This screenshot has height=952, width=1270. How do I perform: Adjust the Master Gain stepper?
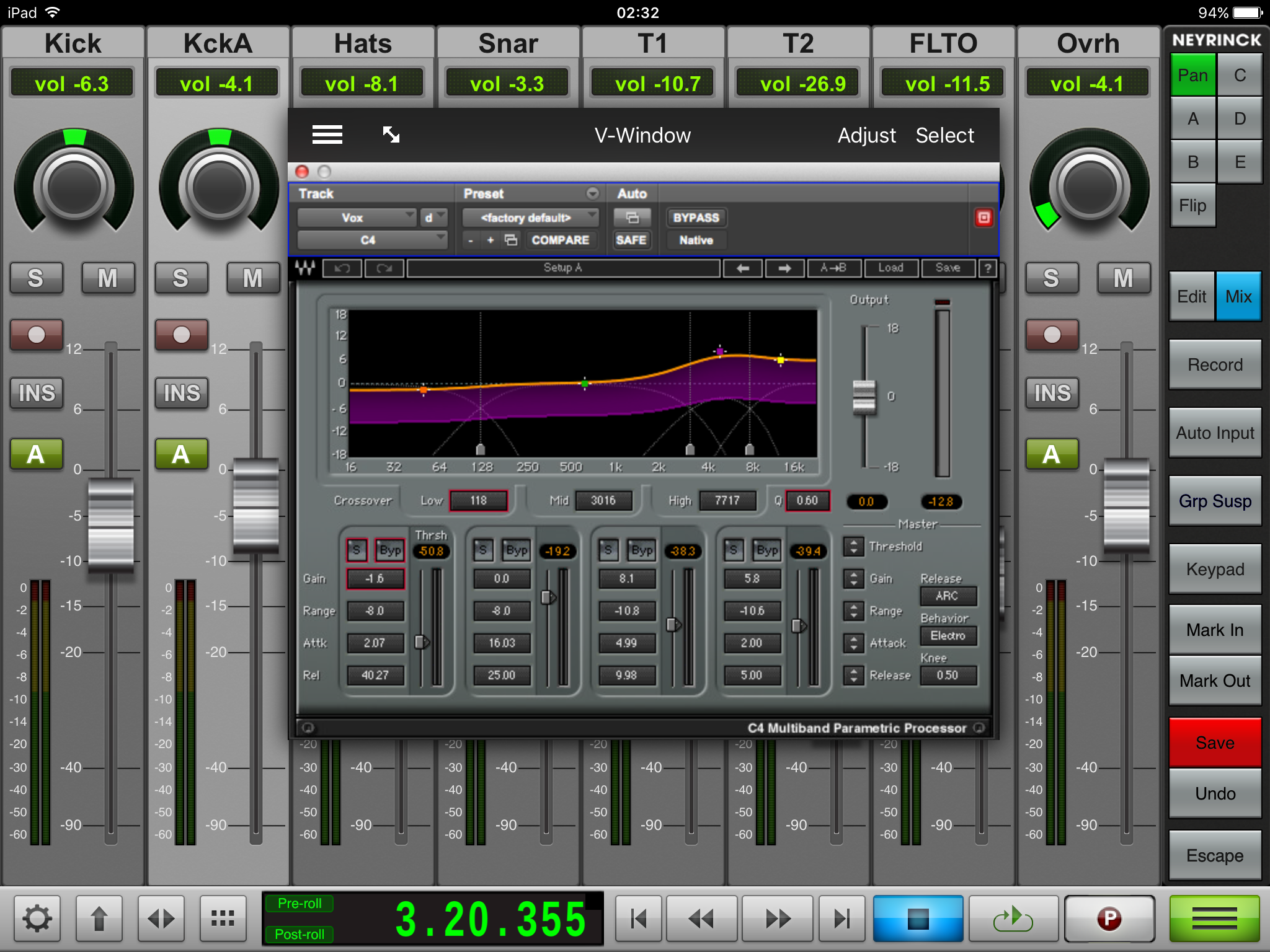[854, 578]
